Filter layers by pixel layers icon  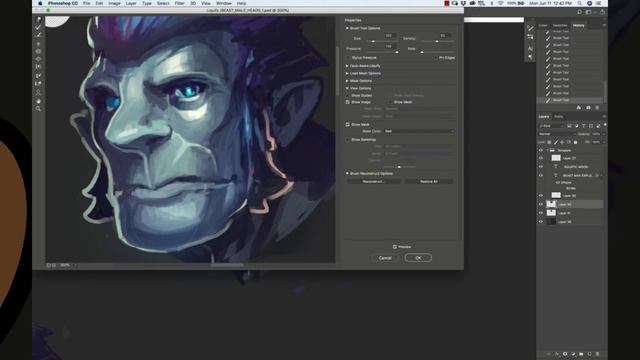[570, 126]
